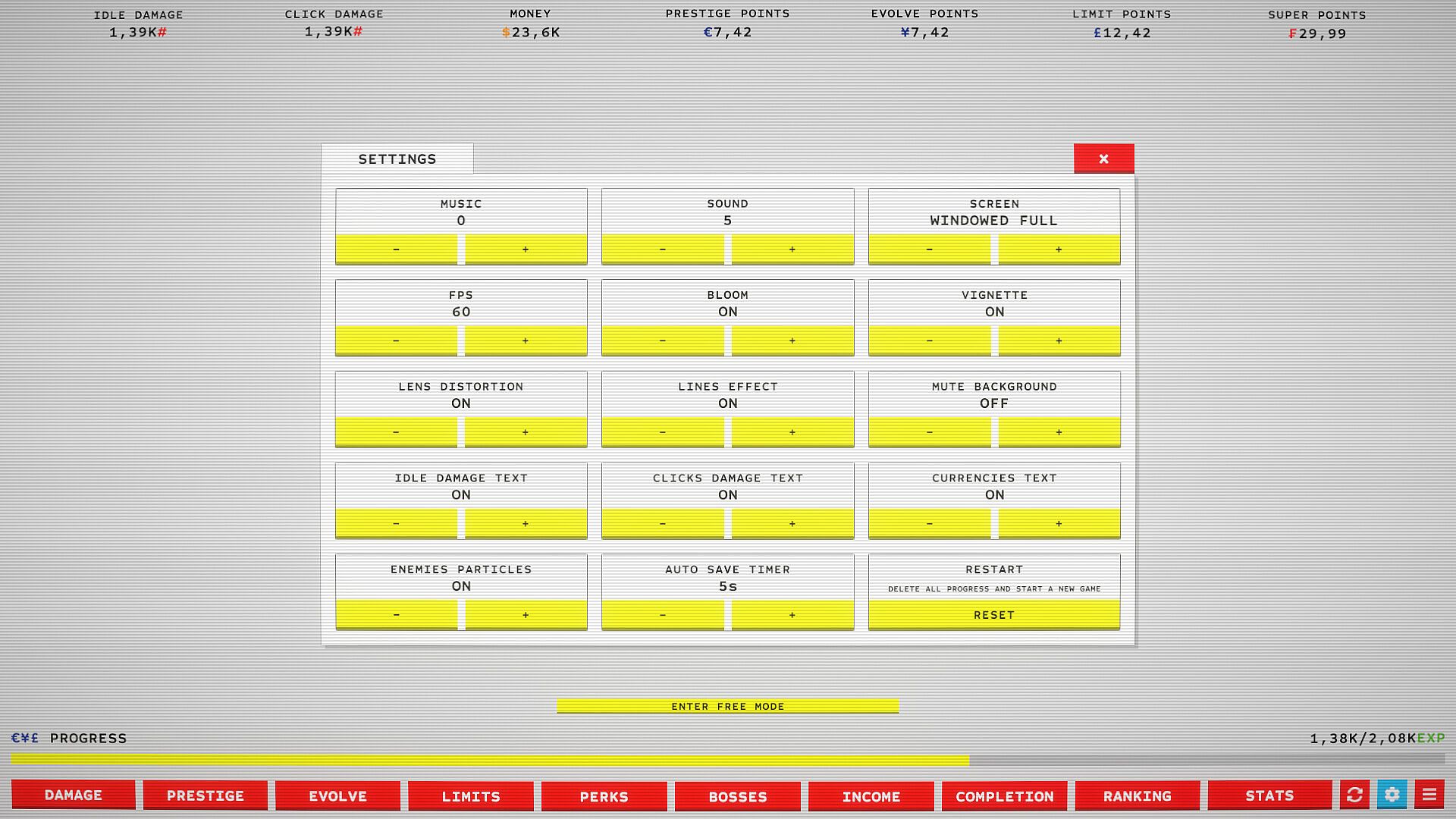Increase music volume with plus
1456x819 pixels.
pos(526,249)
